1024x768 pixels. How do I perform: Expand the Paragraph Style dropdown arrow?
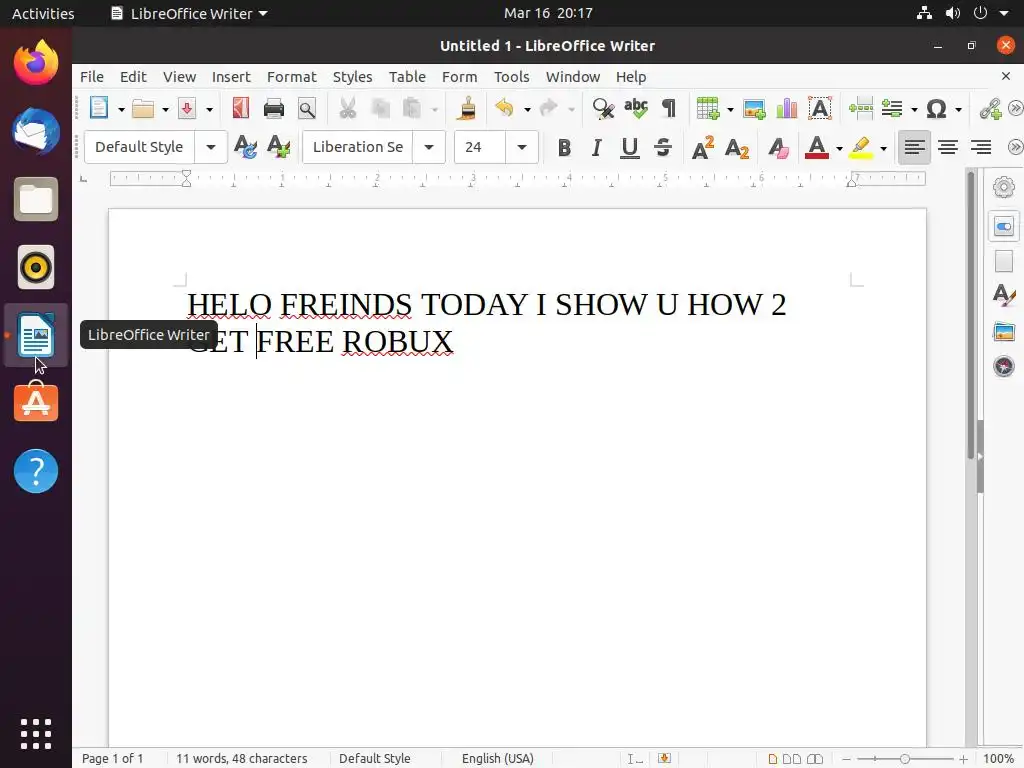[211, 147]
